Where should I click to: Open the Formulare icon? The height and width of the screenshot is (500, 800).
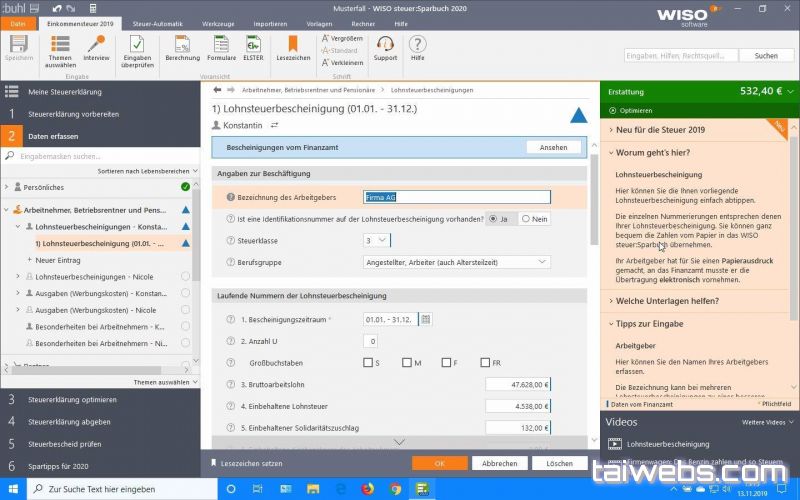point(221,44)
